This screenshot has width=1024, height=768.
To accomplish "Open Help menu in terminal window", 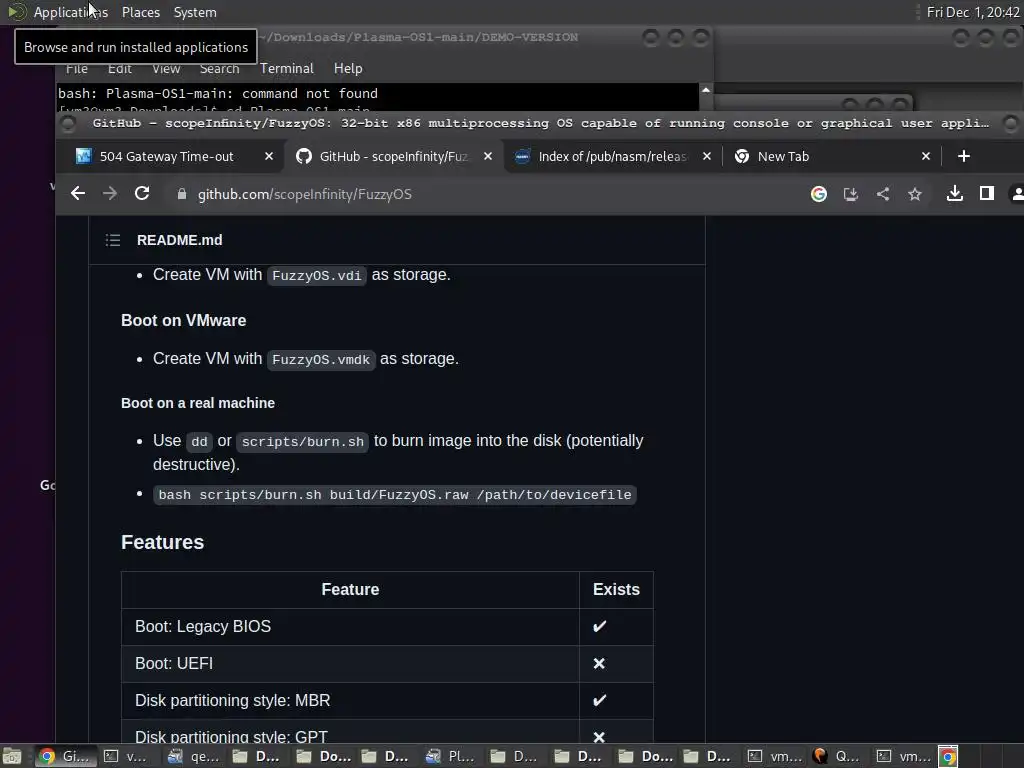I will pyautogui.click(x=347, y=68).
